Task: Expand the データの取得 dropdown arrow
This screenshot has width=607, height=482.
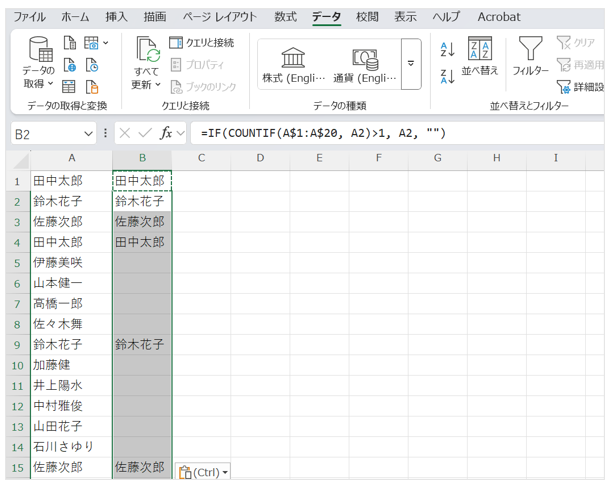Action: [50, 84]
